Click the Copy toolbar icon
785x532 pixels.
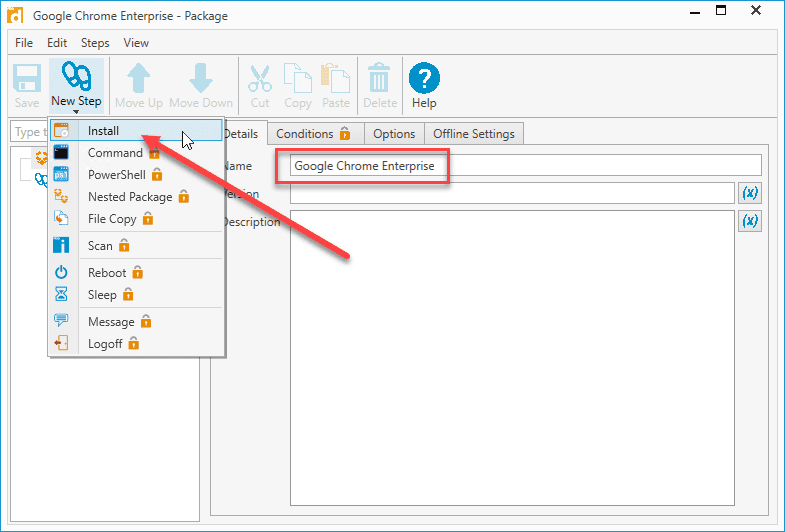coord(297,78)
